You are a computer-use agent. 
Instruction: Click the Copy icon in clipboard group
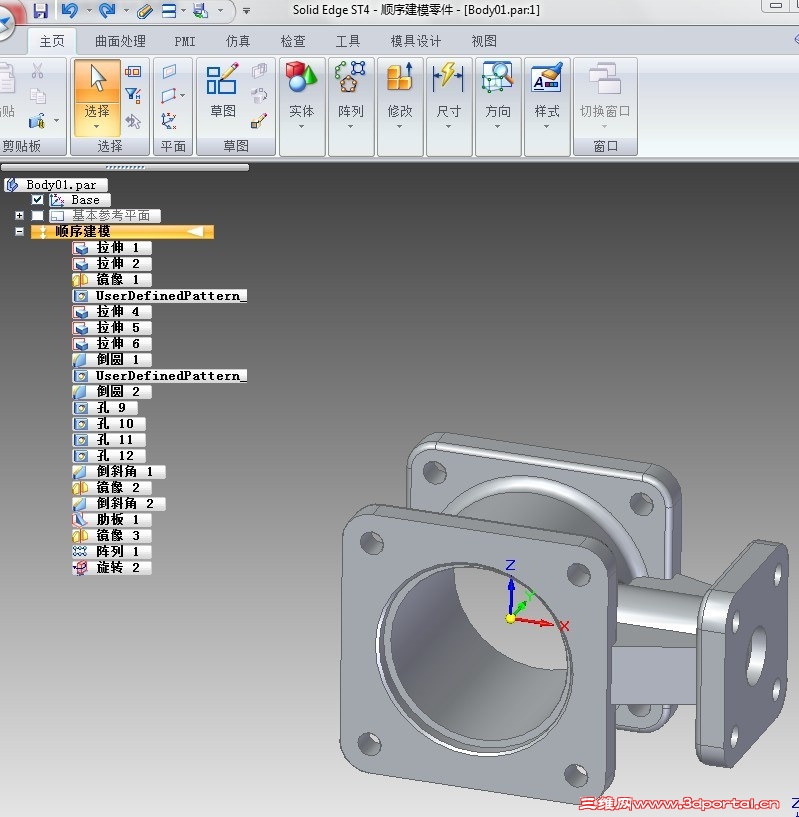[38, 96]
